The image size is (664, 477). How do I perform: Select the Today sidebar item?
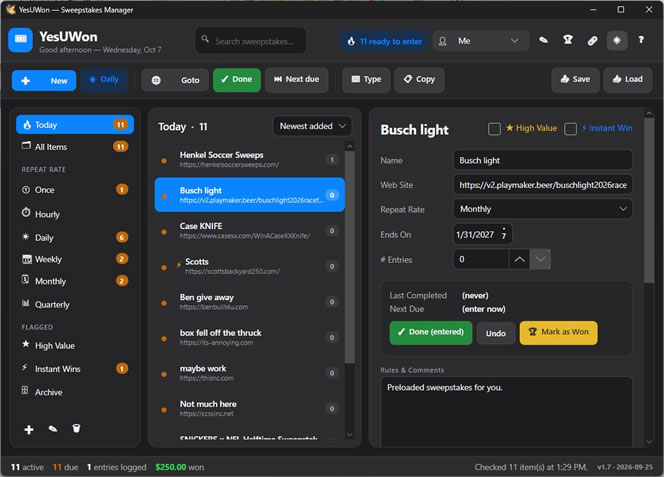tap(75, 125)
